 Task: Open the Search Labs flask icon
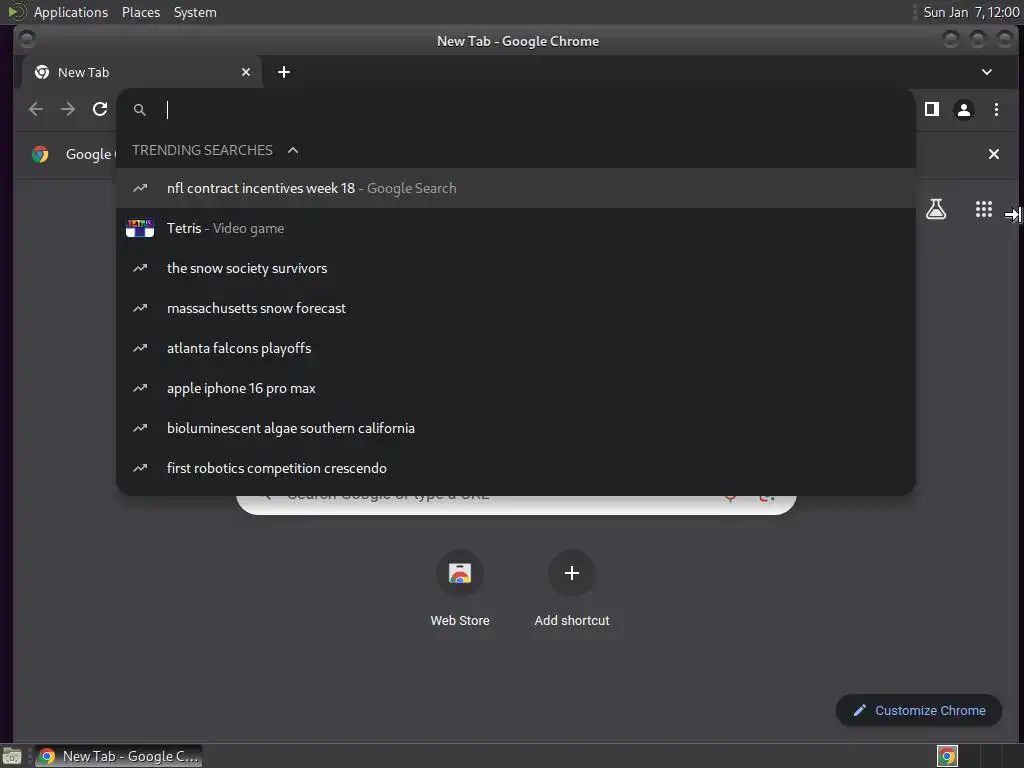[x=936, y=209]
